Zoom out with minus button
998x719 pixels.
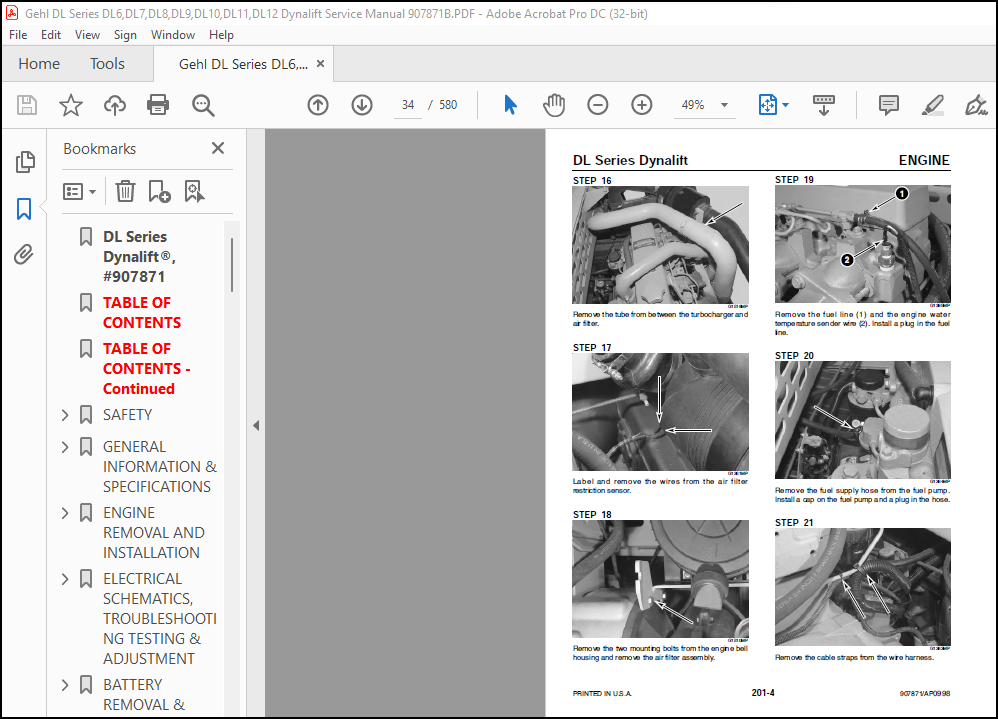[597, 104]
